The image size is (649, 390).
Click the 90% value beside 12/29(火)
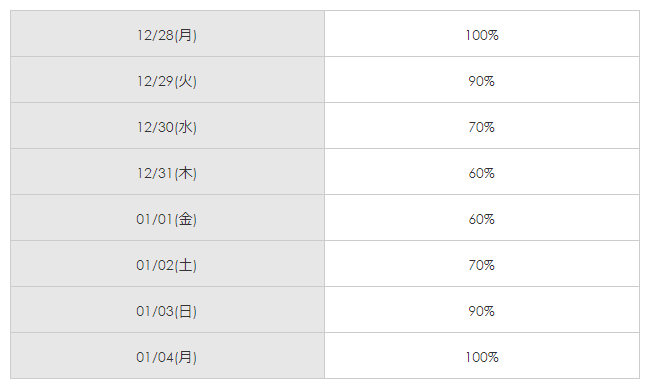(x=482, y=82)
